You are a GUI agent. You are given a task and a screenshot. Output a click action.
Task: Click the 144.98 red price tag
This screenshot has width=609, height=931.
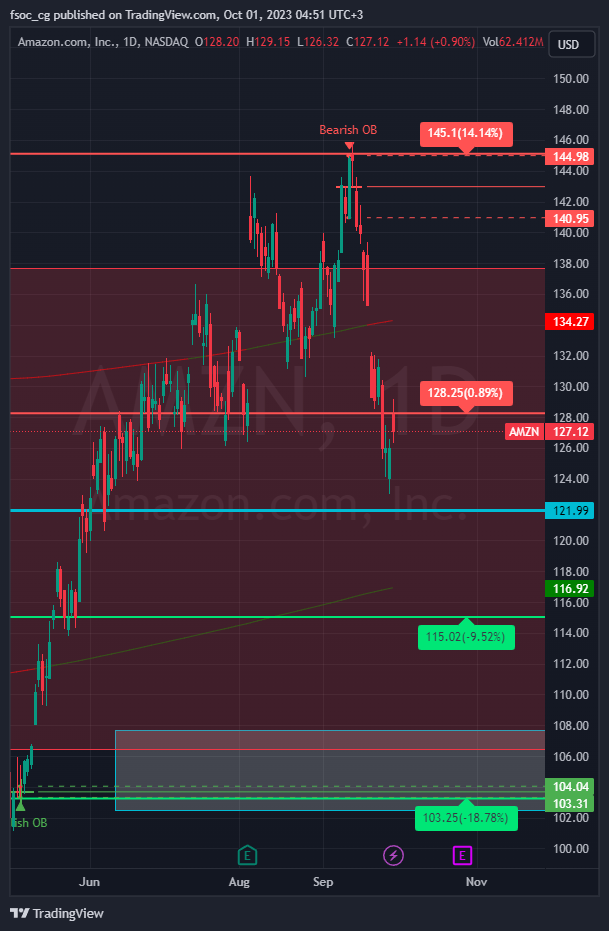pyautogui.click(x=570, y=157)
